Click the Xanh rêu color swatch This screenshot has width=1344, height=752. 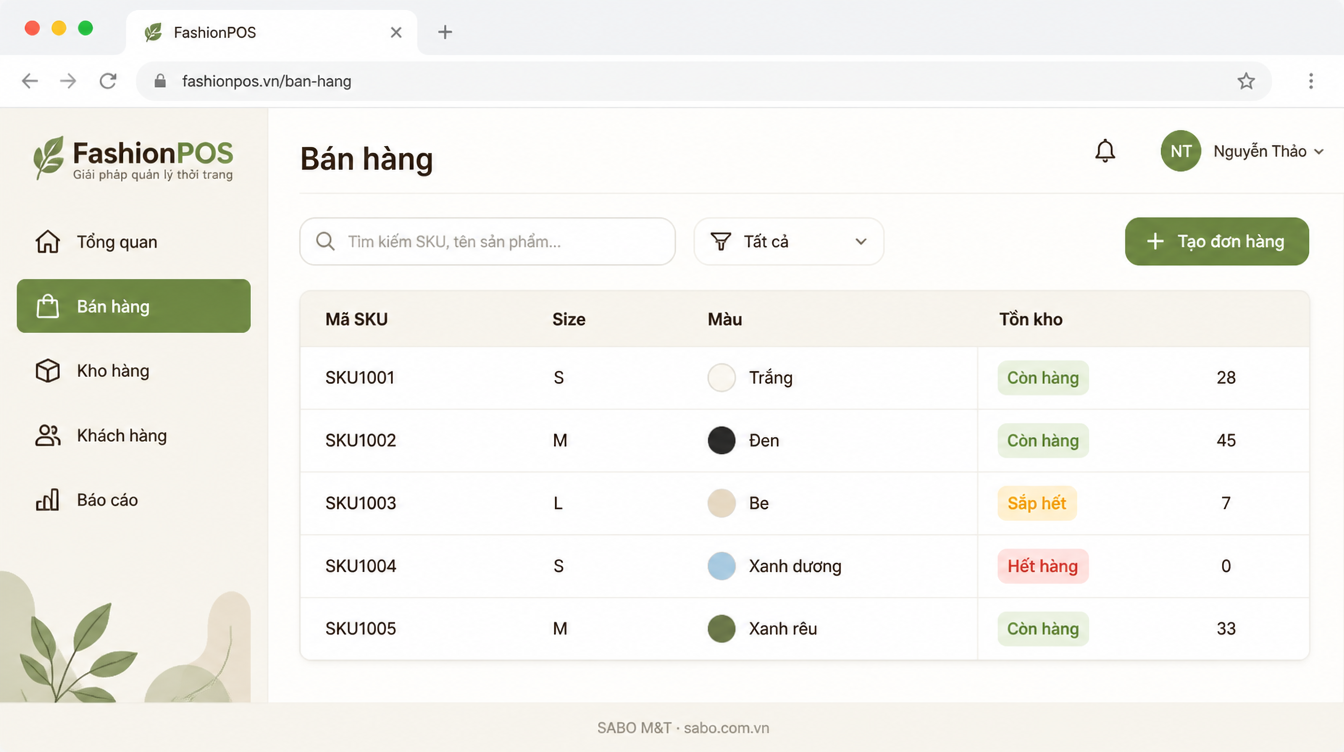(722, 629)
